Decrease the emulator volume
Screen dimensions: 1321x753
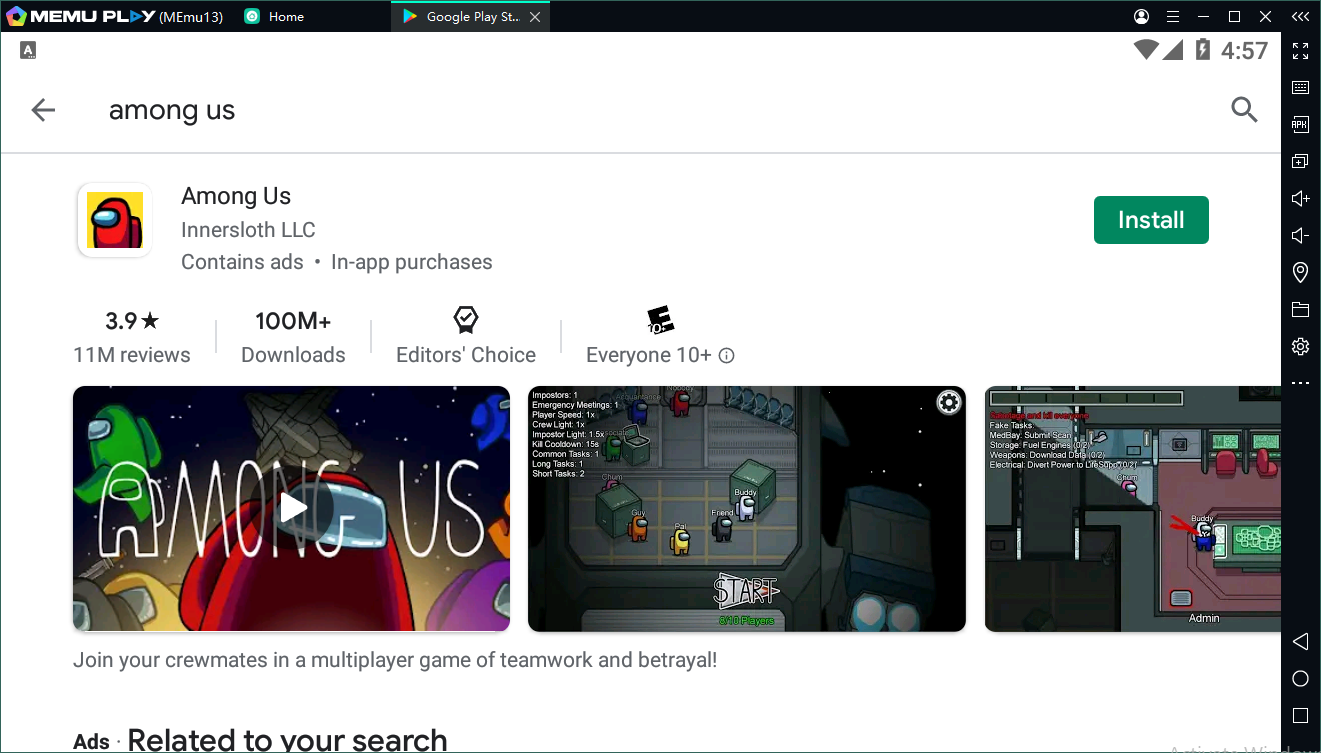click(1300, 236)
